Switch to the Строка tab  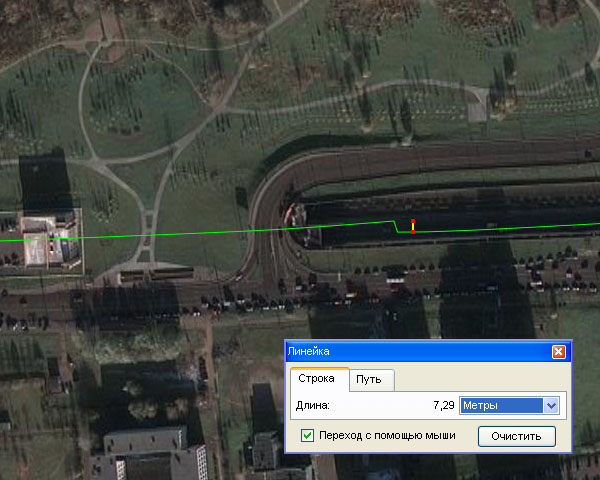click(318, 380)
